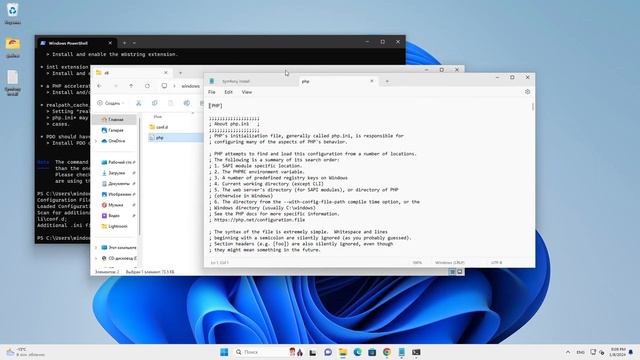
Task: Open the 'Создать' new item dropdown
Action: pos(111,103)
